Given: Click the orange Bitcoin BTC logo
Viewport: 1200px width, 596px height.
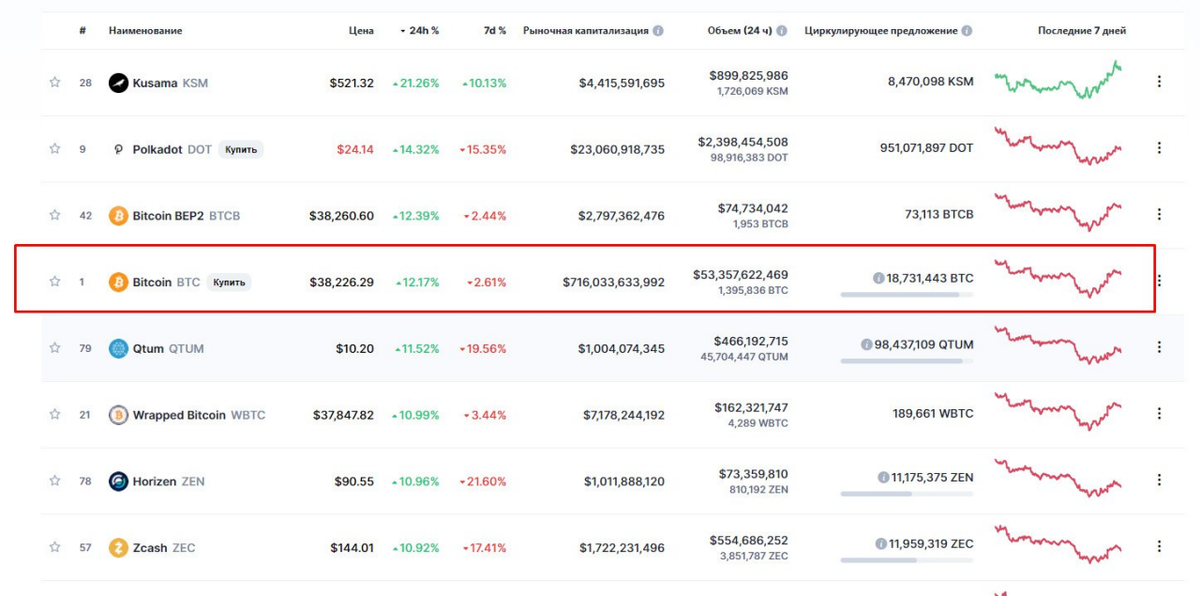Looking at the screenshot, I should click(x=118, y=282).
